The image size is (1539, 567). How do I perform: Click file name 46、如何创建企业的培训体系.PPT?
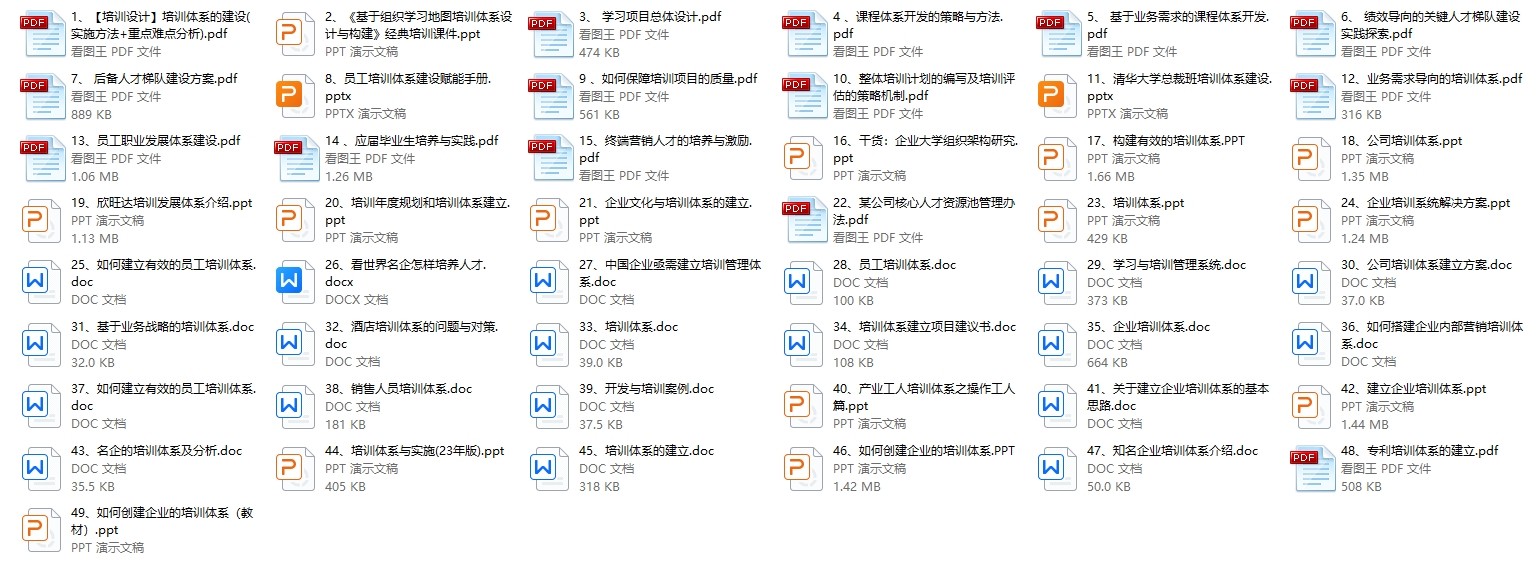pyautogui.click(x=924, y=451)
